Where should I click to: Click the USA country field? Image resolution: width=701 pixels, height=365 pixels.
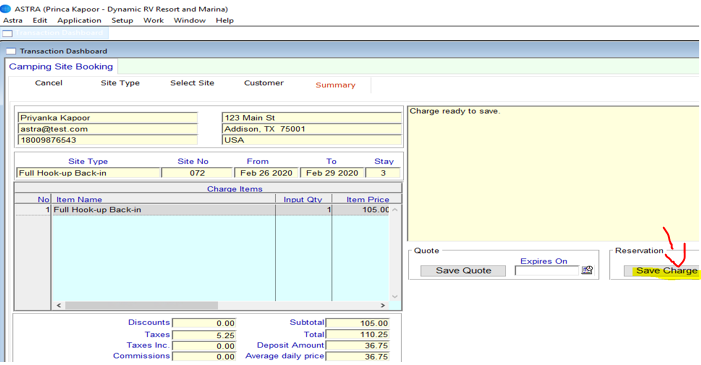click(x=312, y=140)
